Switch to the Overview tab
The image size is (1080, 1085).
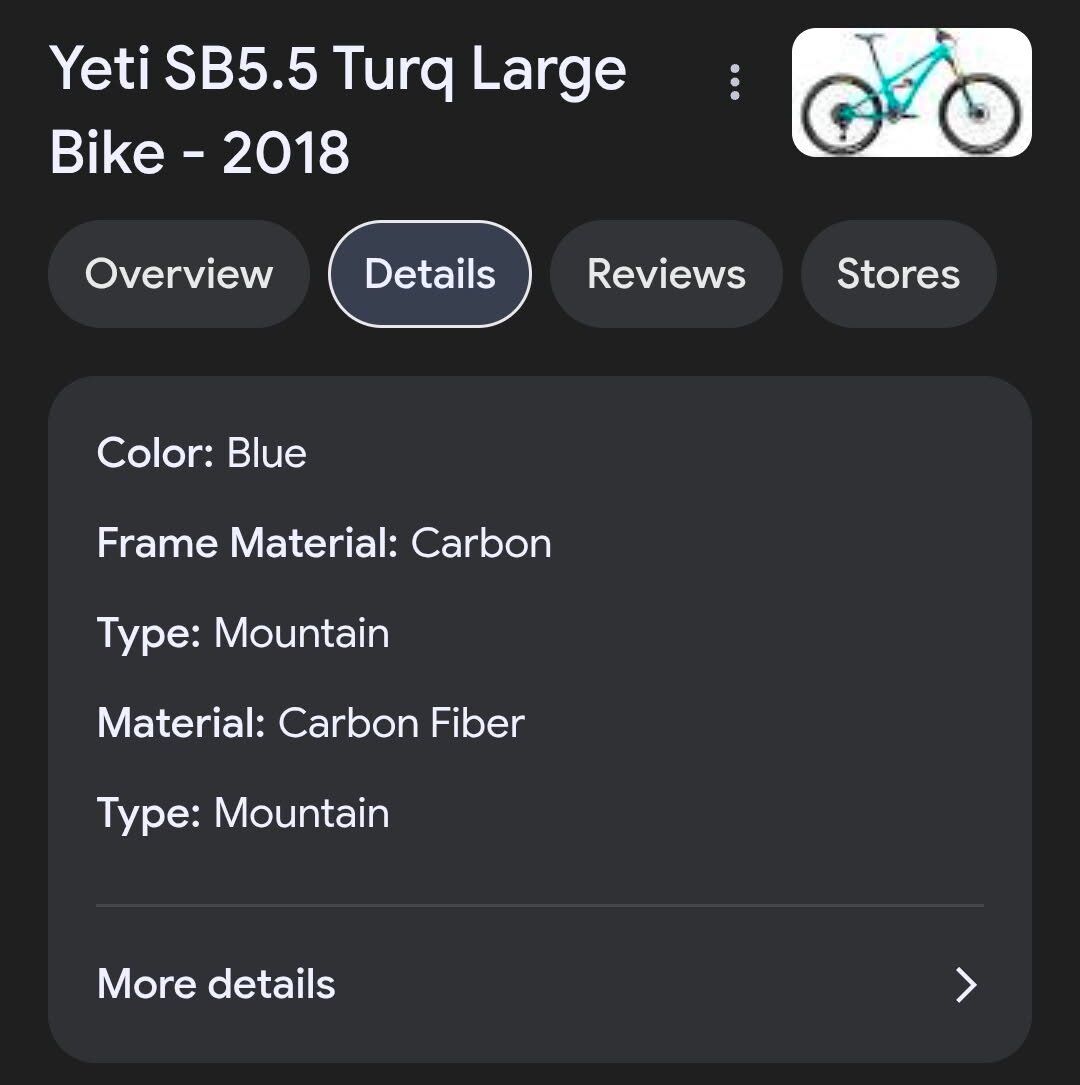[x=179, y=274]
